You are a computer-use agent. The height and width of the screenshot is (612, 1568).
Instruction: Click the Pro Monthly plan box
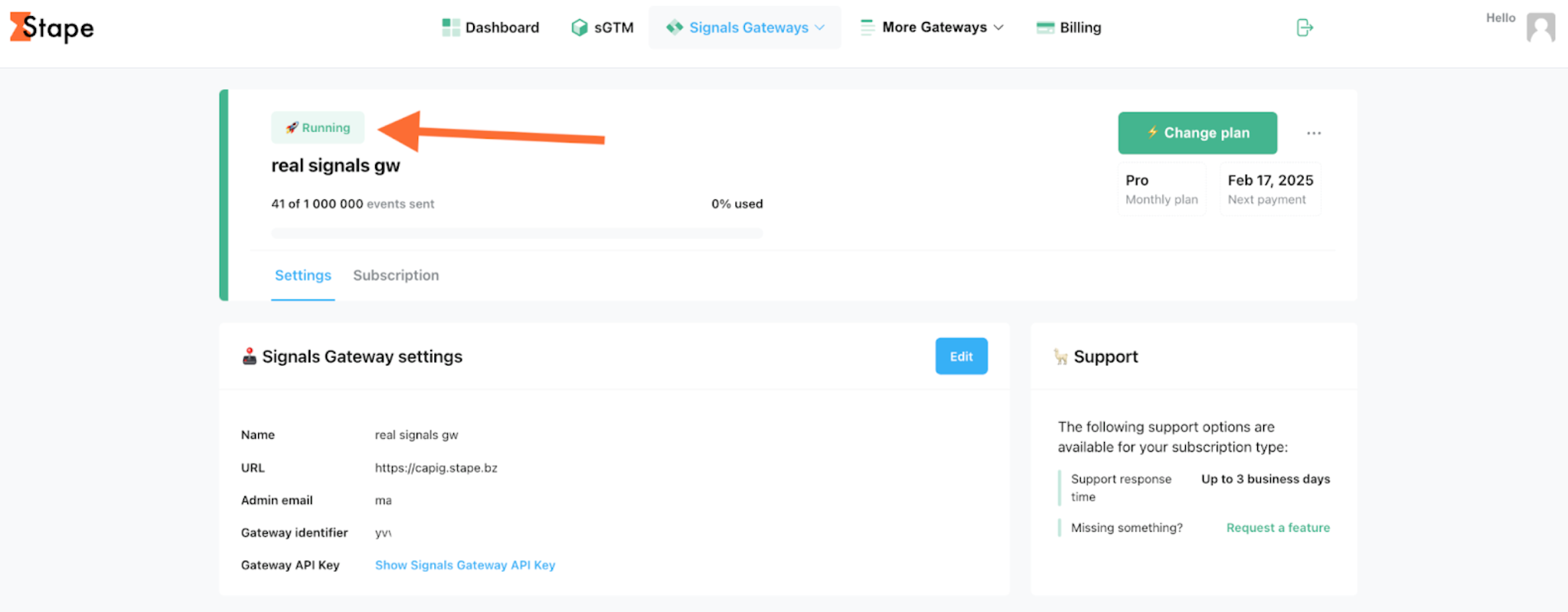(1161, 189)
